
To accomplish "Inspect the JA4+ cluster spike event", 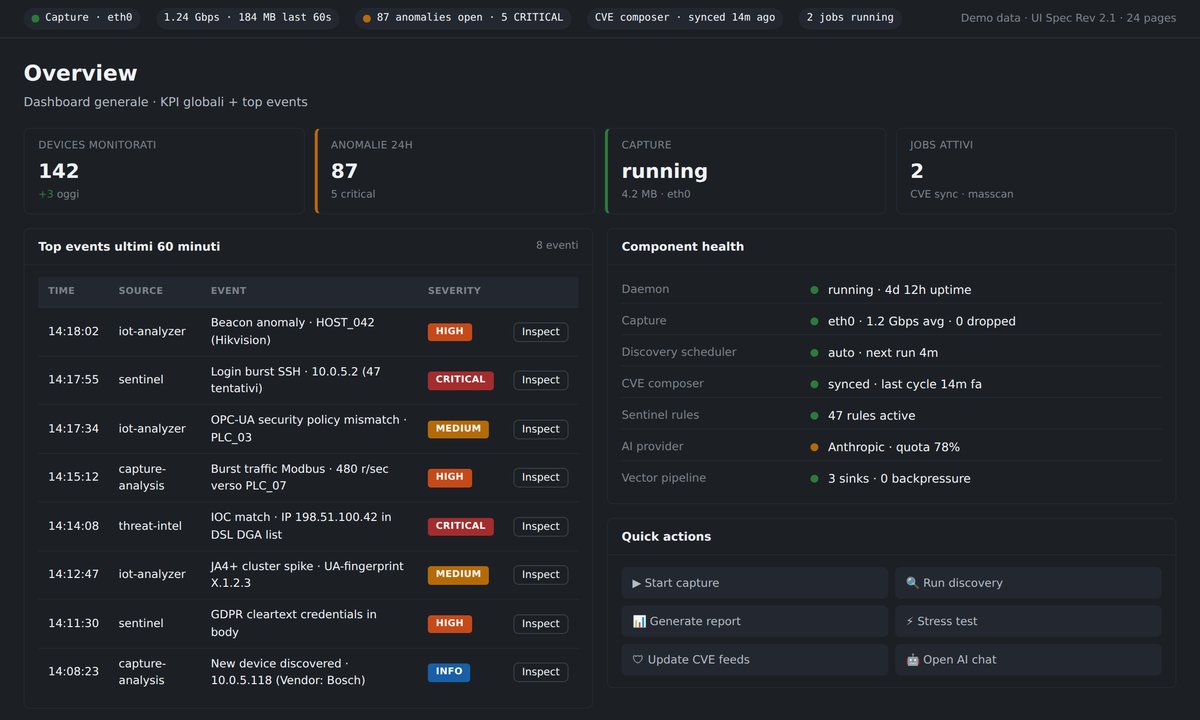I will click(x=541, y=575).
